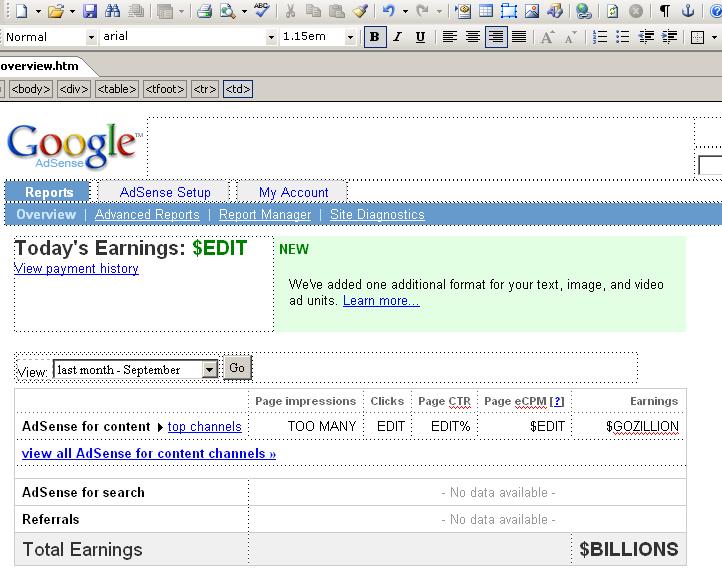Open the Advanced Reports link
This screenshot has width=722, height=572.
click(x=147, y=215)
